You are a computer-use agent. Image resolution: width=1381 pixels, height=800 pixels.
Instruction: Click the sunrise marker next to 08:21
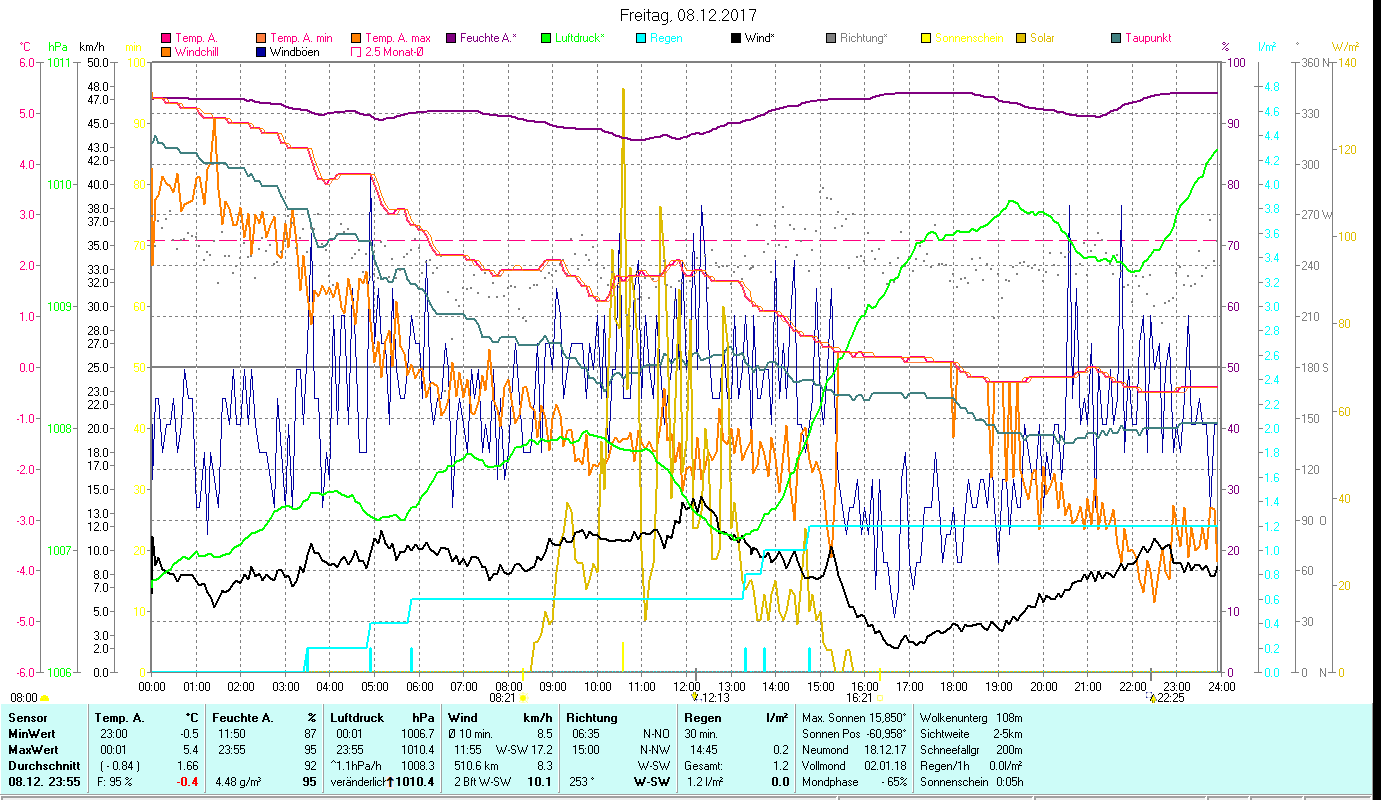(x=524, y=698)
